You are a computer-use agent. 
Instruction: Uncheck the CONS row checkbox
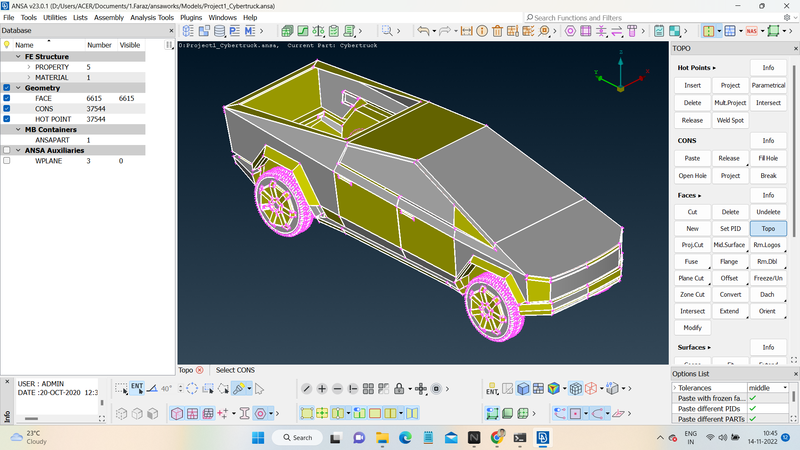[x=7, y=109]
